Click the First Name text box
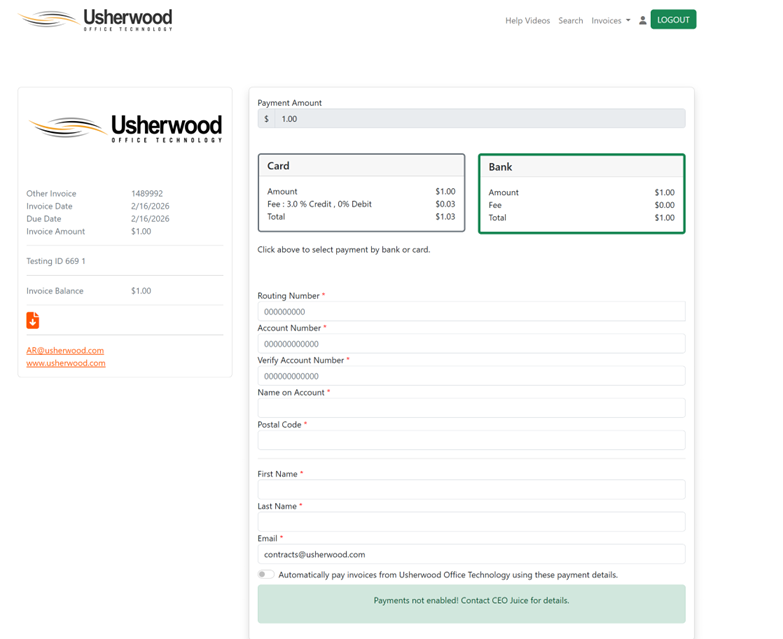Screen dimensions: 783x639 (471, 489)
